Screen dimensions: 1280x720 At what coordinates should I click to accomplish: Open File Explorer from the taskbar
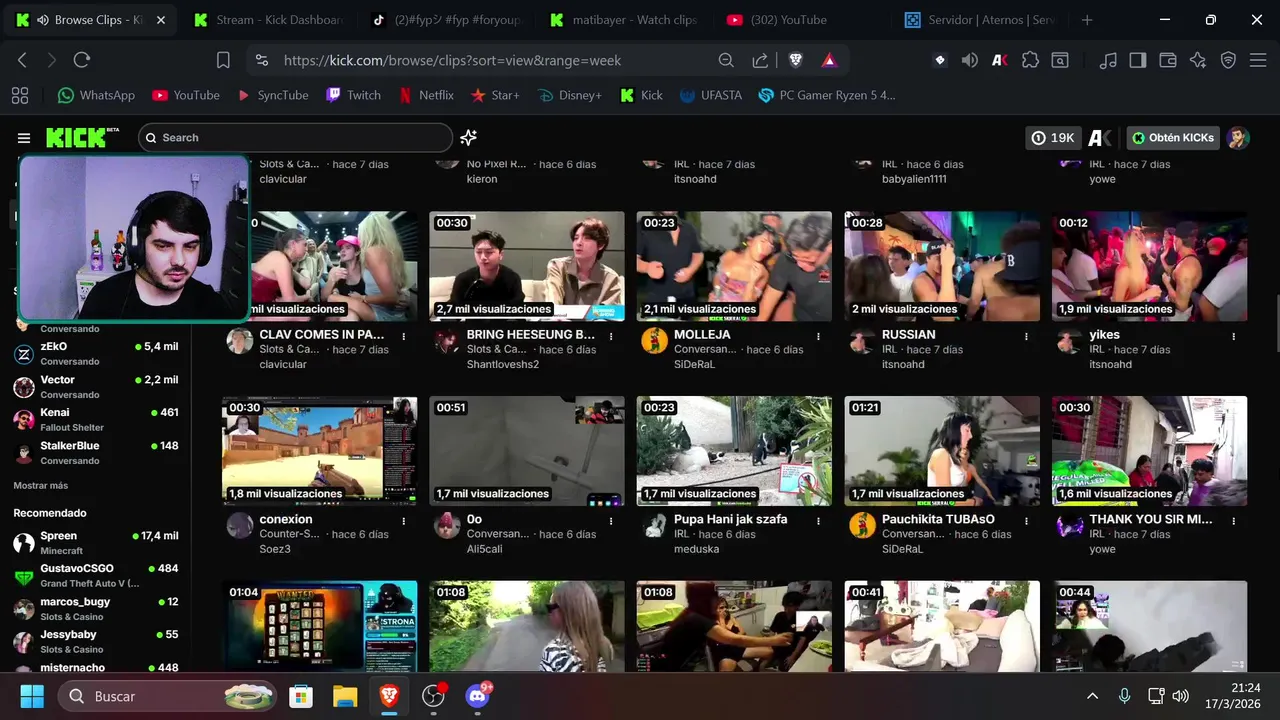[345, 696]
